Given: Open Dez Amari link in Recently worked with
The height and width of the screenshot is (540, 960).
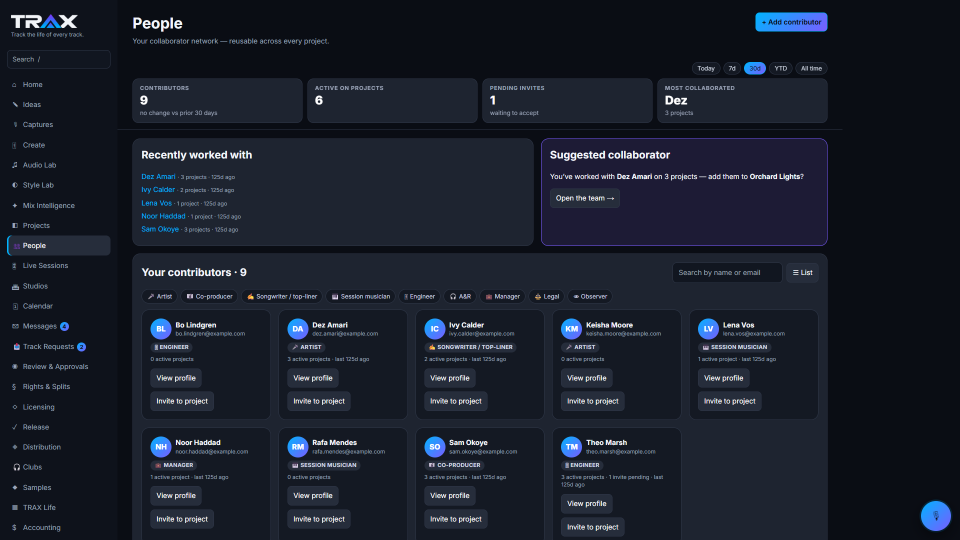Looking at the screenshot, I should click(158, 176).
